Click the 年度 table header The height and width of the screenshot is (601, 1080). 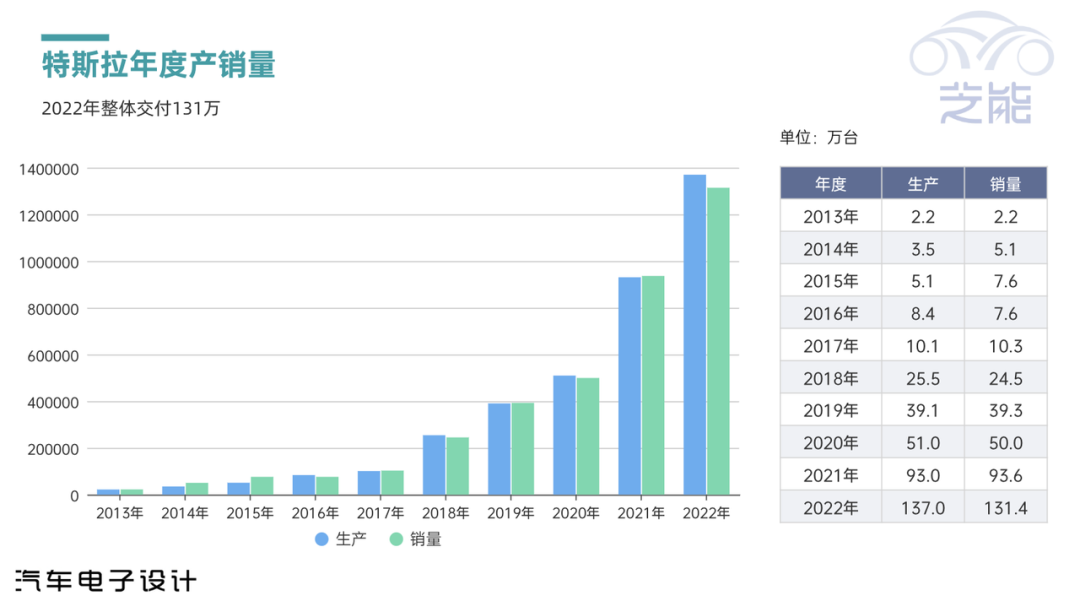point(831,184)
